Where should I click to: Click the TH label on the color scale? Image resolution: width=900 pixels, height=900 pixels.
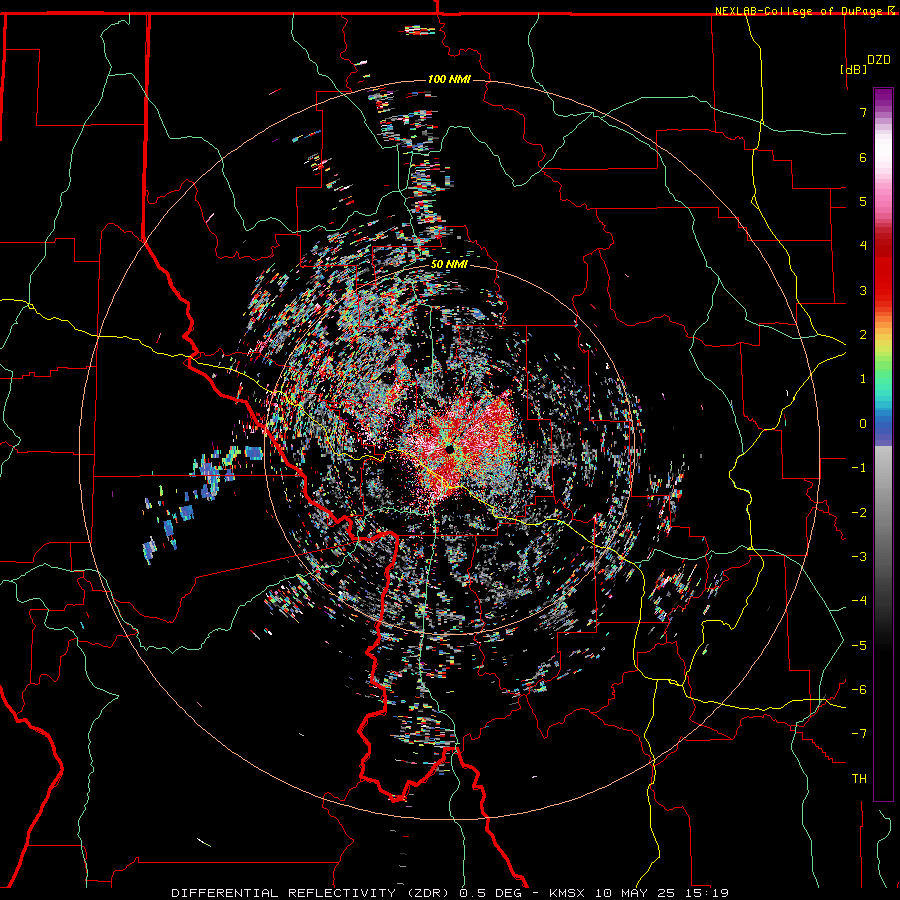pyautogui.click(x=859, y=779)
